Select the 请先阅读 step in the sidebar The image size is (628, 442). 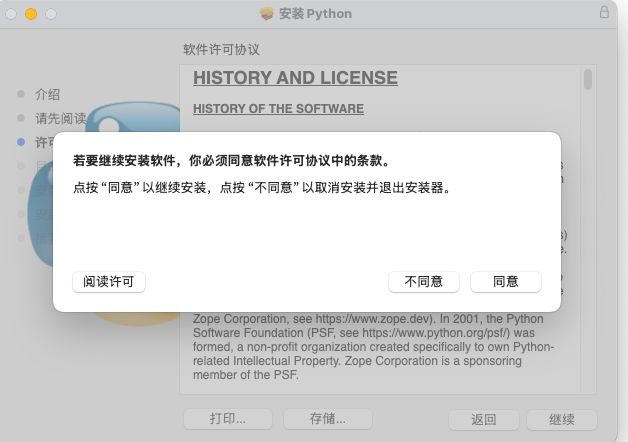pos(61,118)
